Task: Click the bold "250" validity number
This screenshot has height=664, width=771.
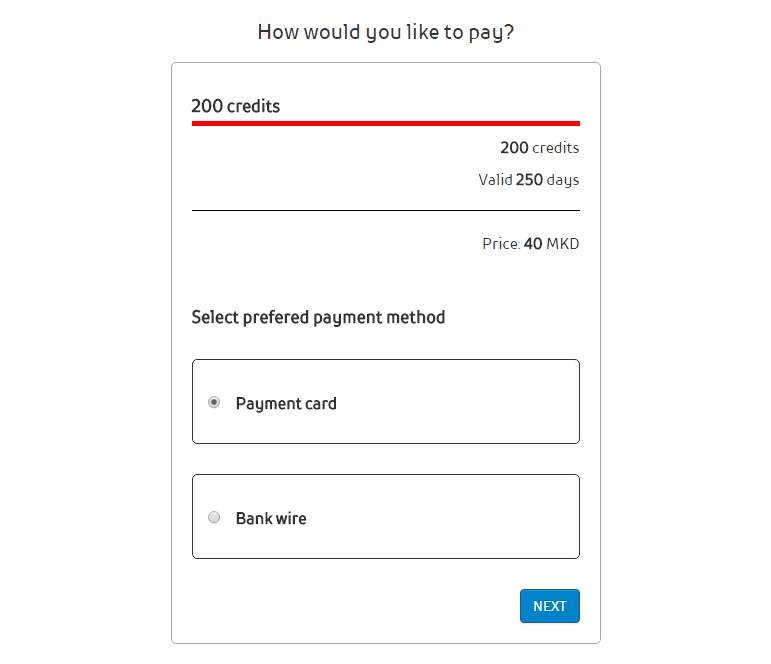Action: tap(529, 180)
